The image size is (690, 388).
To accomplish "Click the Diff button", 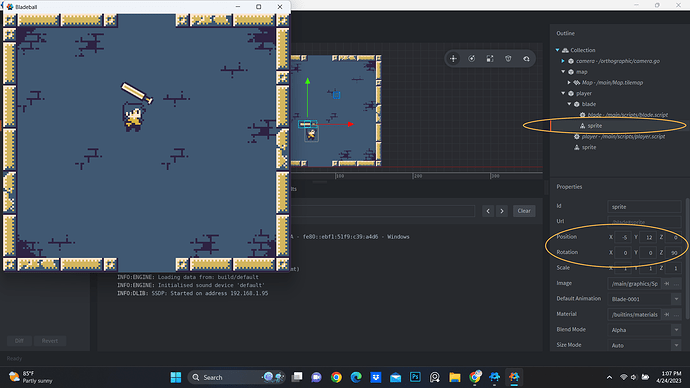I will 19,341.
